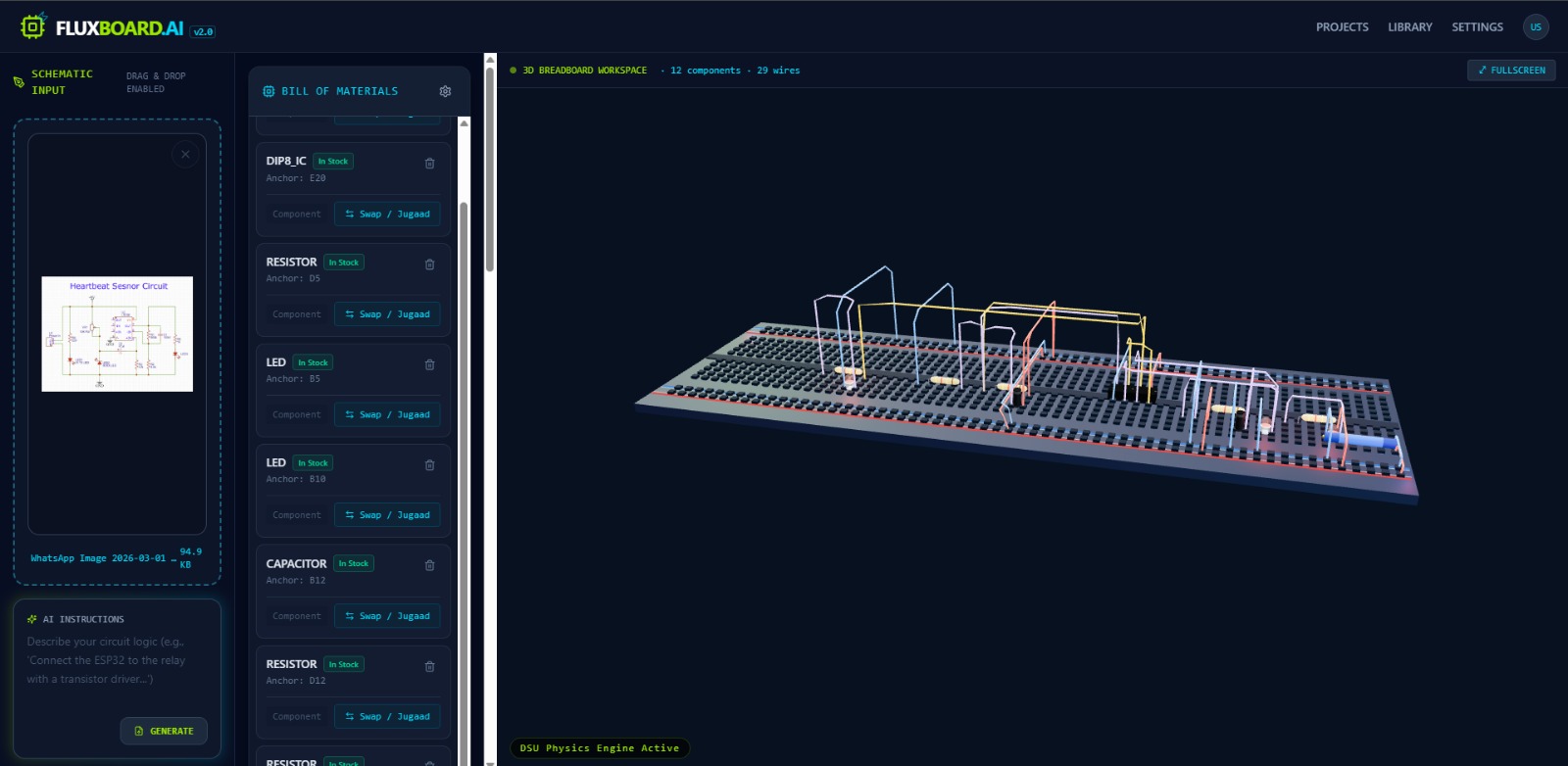The height and width of the screenshot is (766, 1568).
Task: Delete the CAPACITOR component
Action: (429, 565)
